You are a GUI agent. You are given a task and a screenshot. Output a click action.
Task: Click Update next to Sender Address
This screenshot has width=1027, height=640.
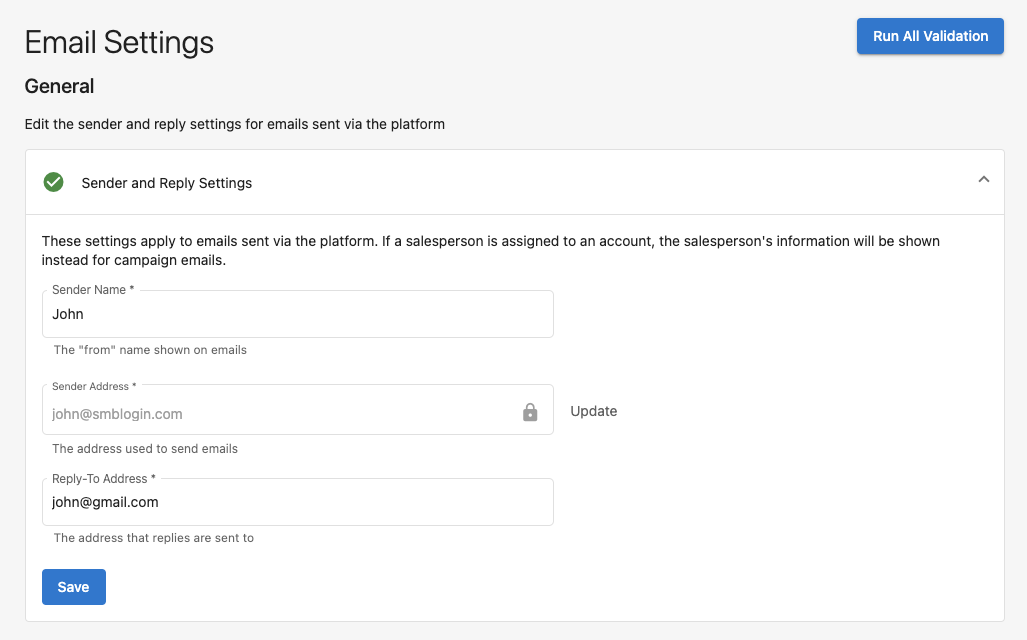[x=593, y=411]
